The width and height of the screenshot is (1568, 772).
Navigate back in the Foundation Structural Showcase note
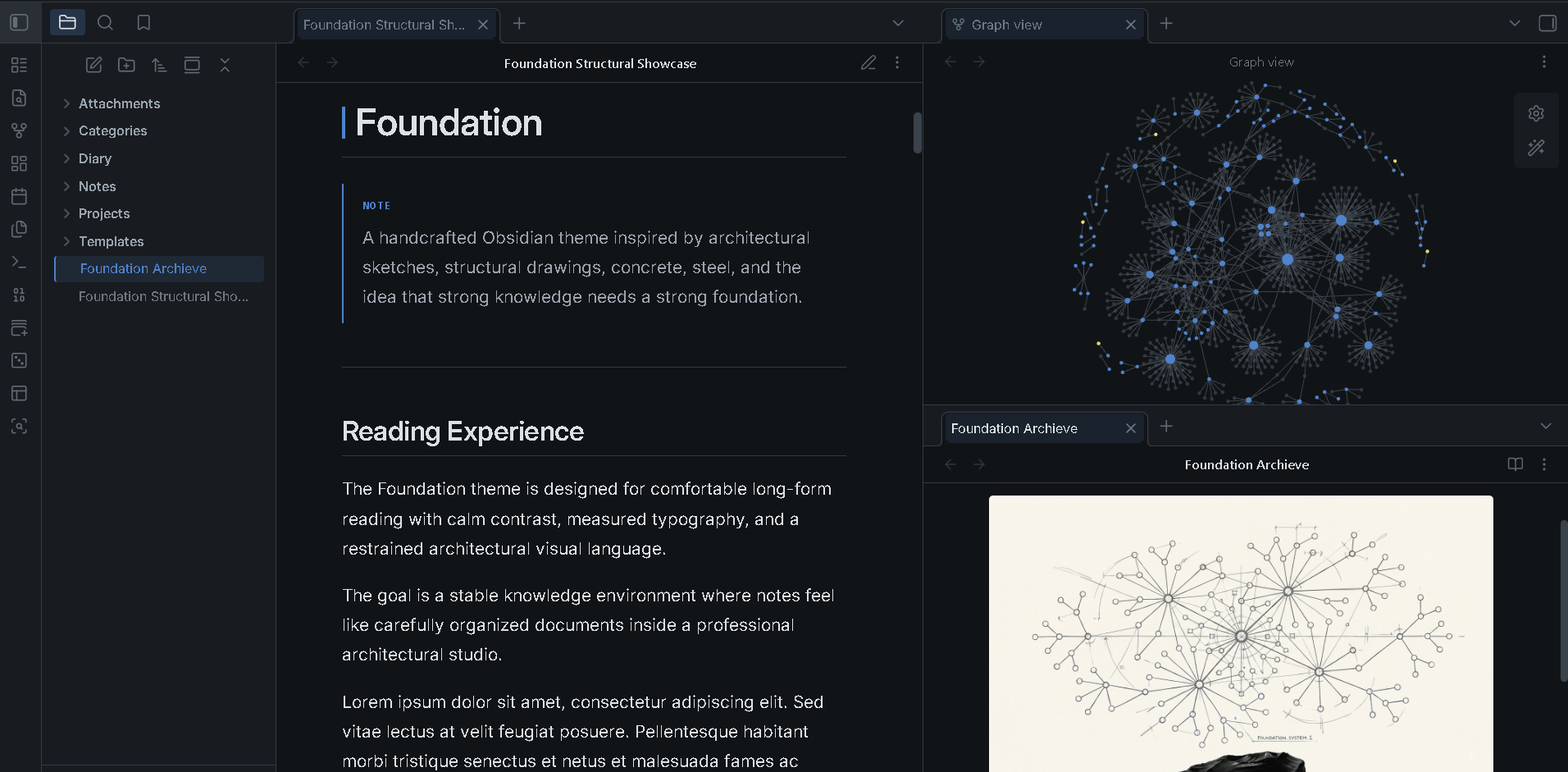pyautogui.click(x=303, y=62)
